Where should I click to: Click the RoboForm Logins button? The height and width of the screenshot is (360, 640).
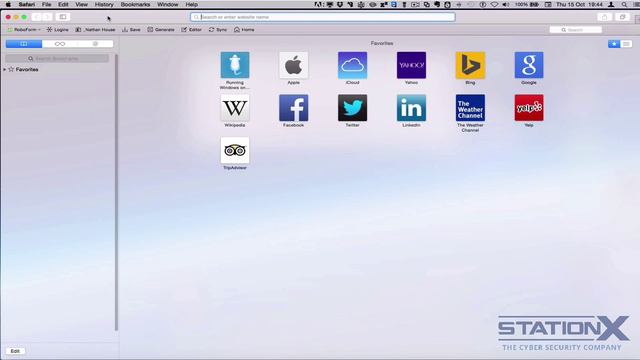click(x=58, y=30)
